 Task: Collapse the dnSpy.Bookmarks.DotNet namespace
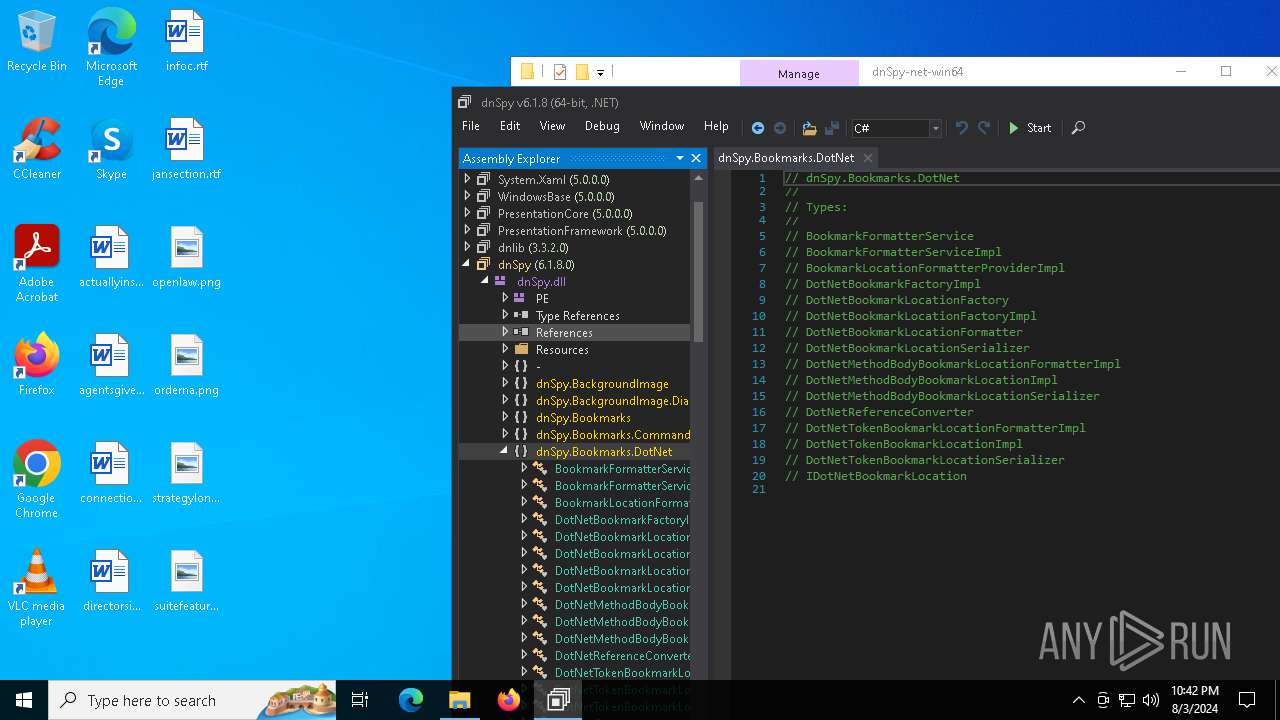504,452
